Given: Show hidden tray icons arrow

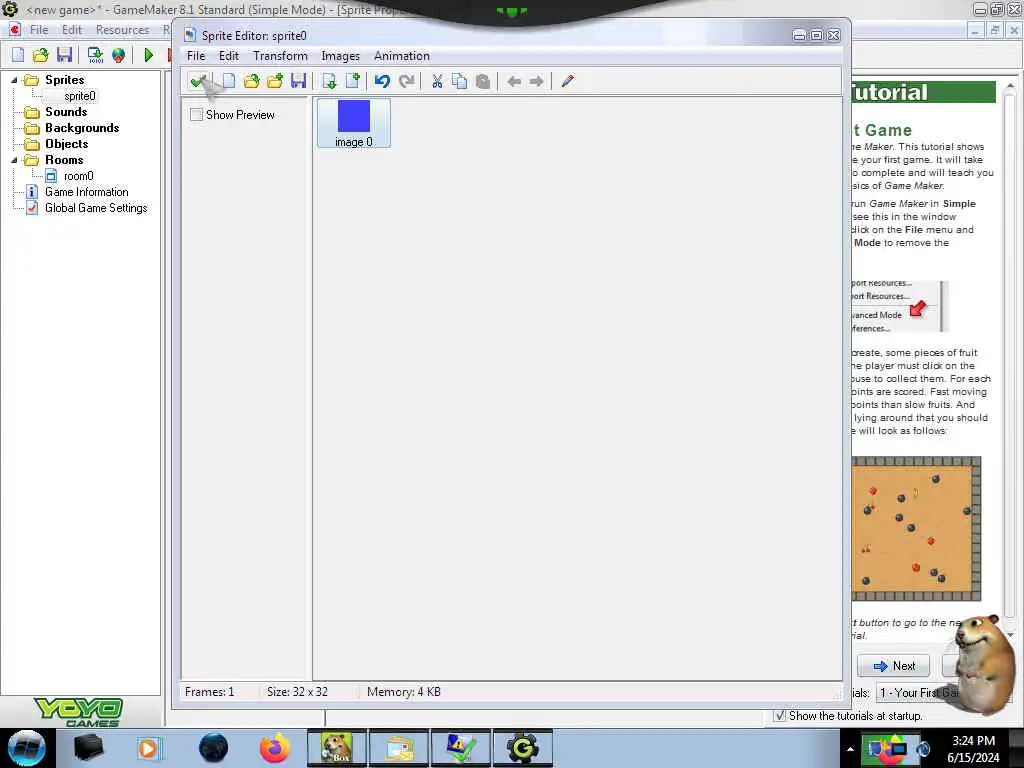Looking at the screenshot, I should pyautogui.click(x=850, y=748).
